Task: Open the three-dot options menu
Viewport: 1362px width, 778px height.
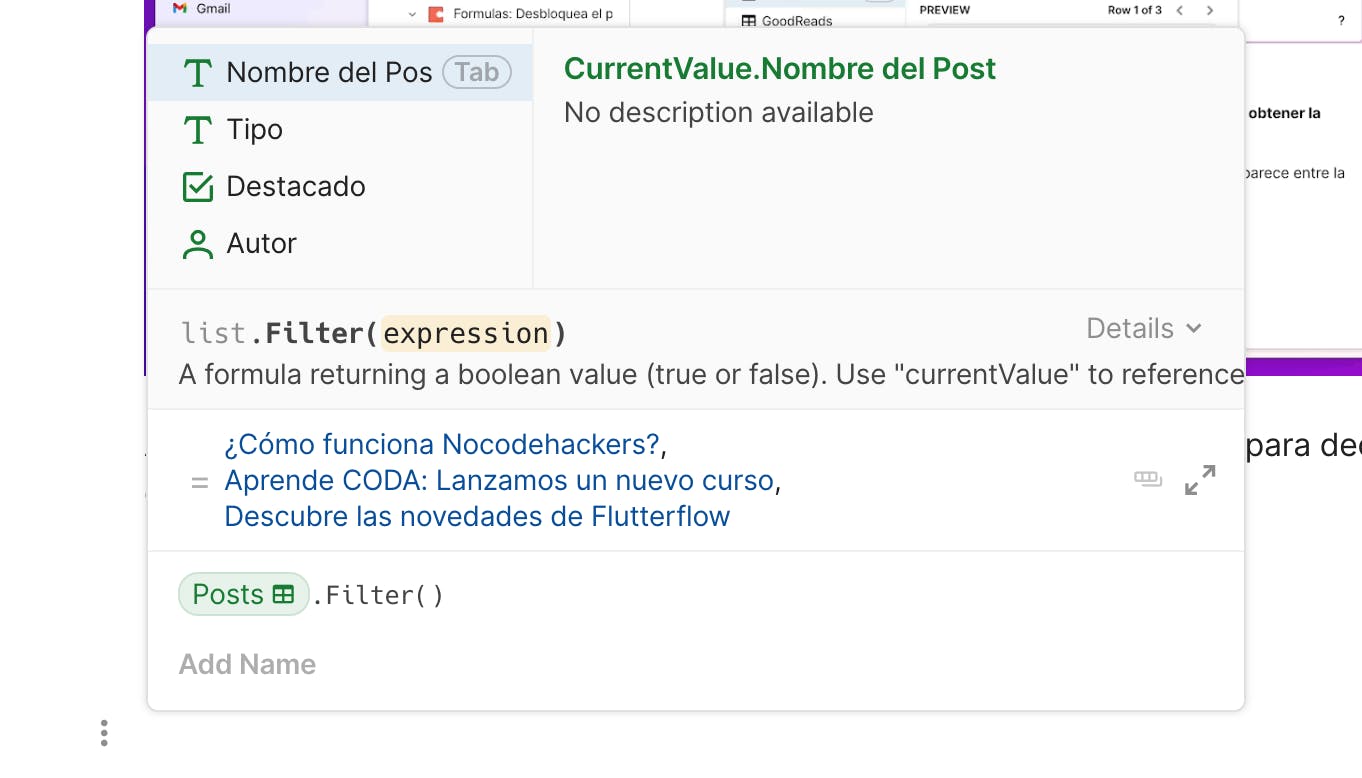Action: click(x=104, y=733)
